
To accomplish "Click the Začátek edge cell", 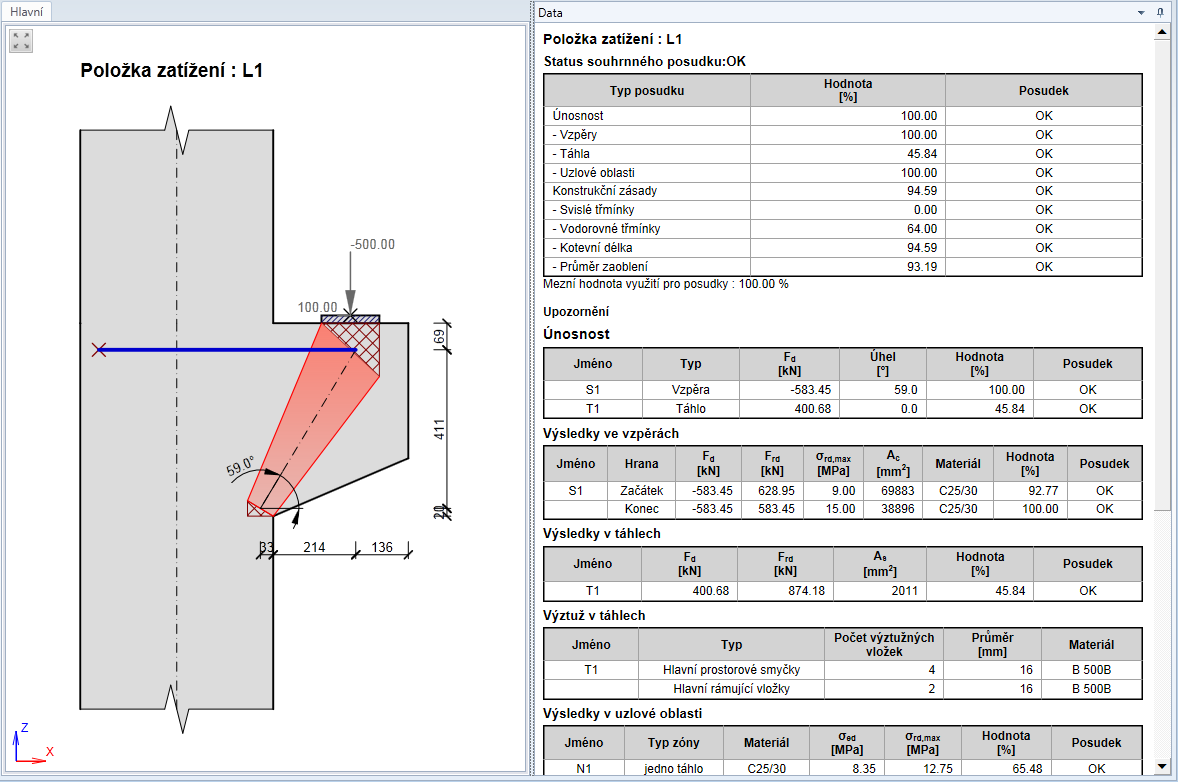I will pos(642,491).
